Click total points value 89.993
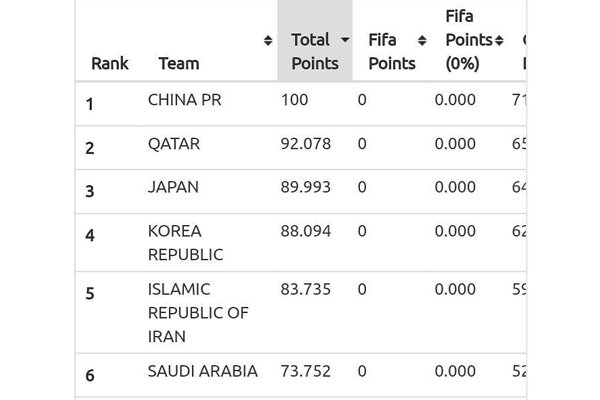 tap(306, 187)
